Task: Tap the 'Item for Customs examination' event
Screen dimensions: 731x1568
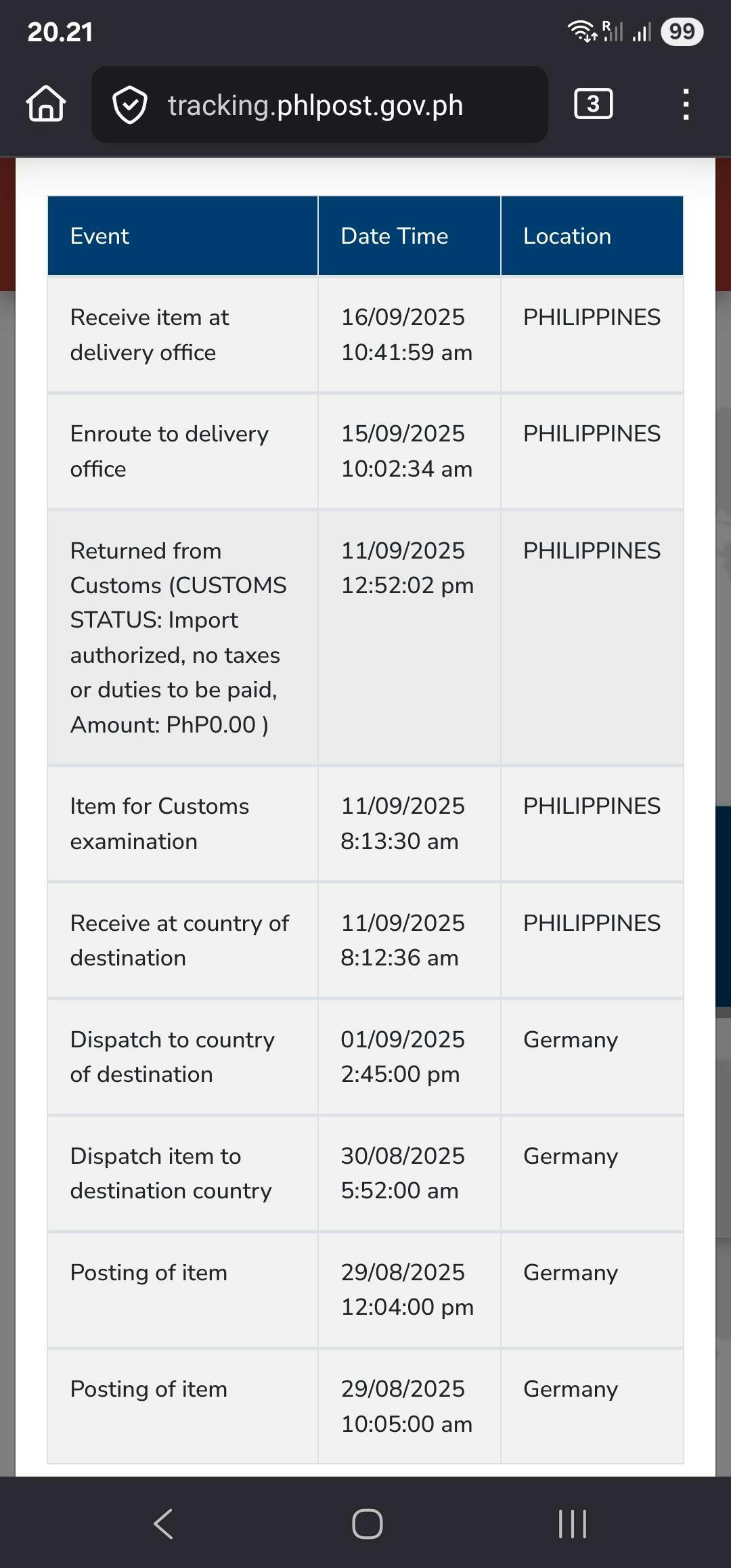Action: pyautogui.click(x=160, y=823)
